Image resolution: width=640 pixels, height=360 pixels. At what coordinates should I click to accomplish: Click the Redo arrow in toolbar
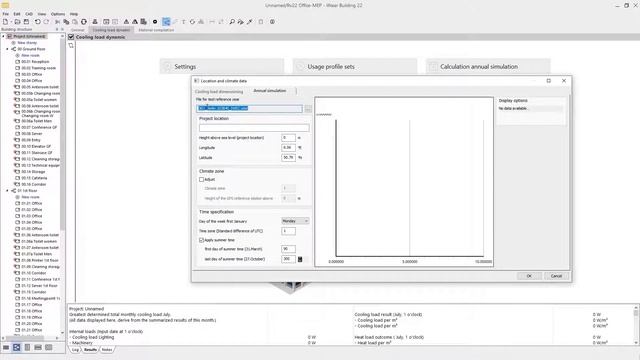point(46,22)
